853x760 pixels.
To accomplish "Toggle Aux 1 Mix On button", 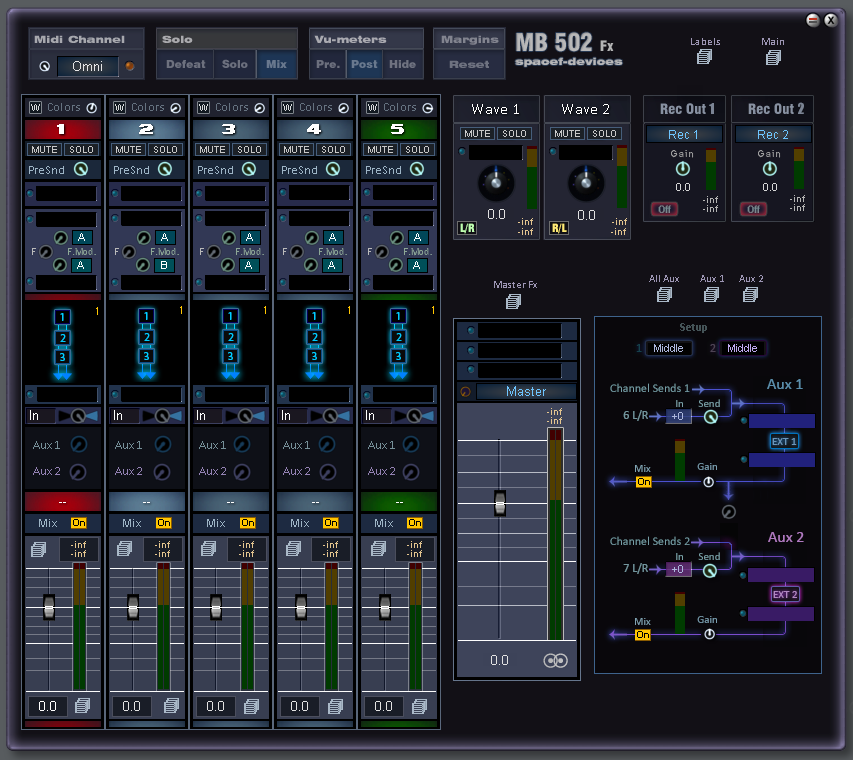I will 644,481.
